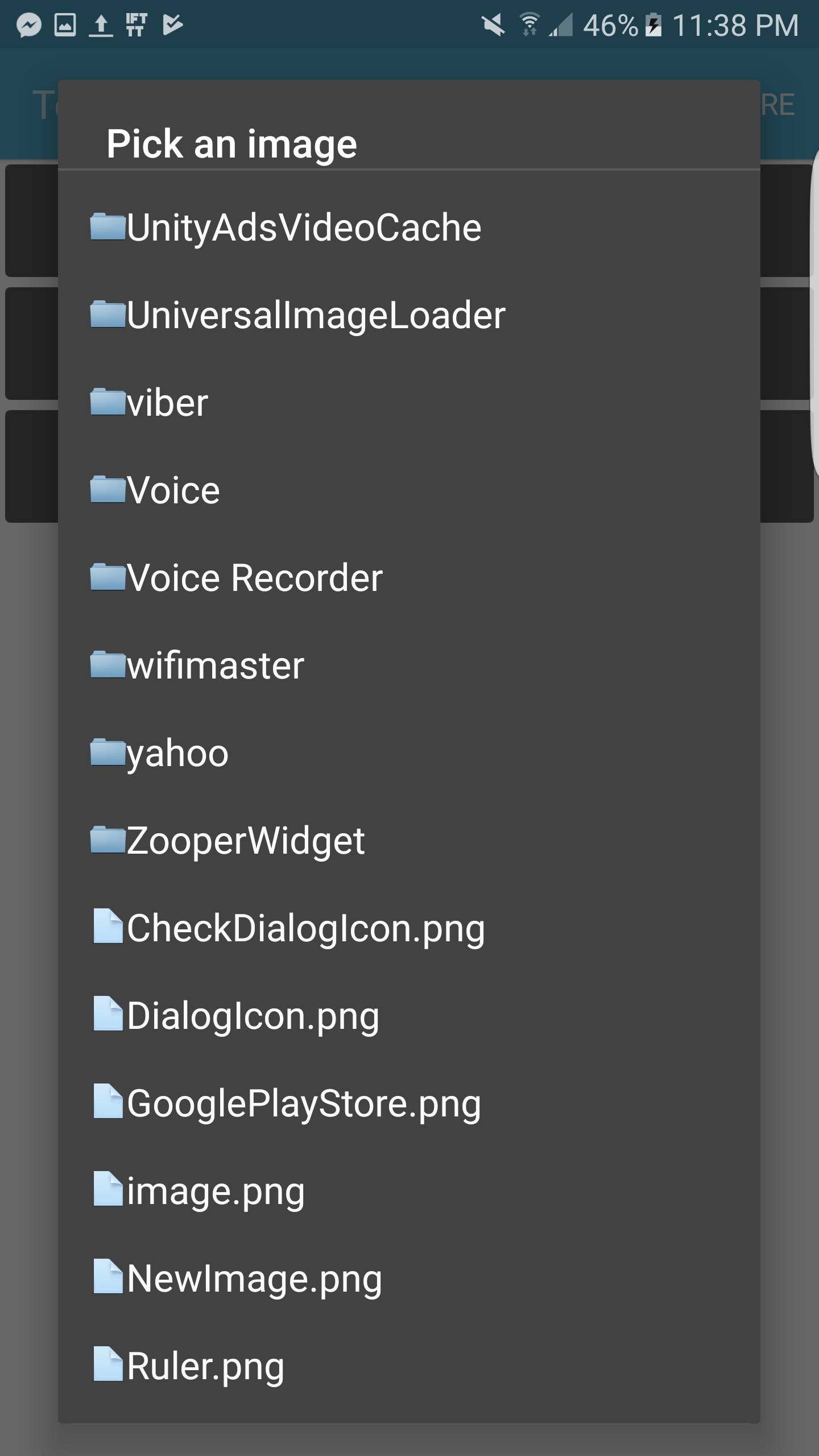The image size is (819, 1456).
Task: Open the ZooperWidget folder
Action: (x=409, y=840)
